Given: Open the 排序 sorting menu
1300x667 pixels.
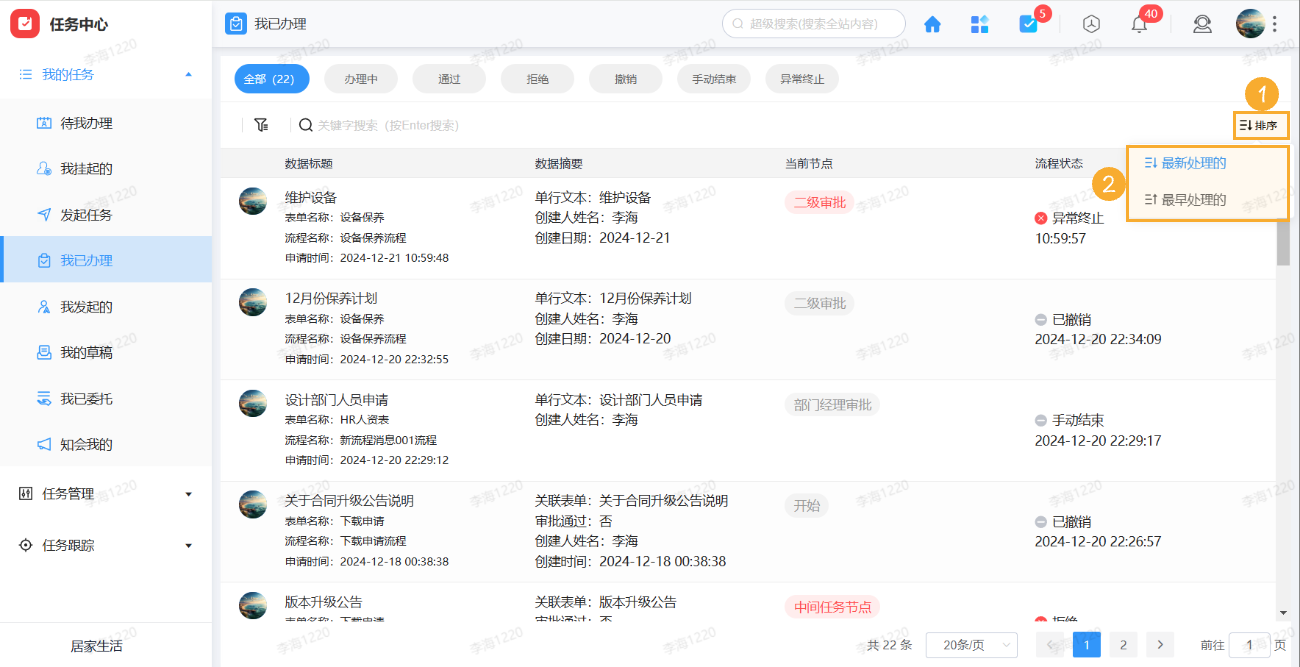Looking at the screenshot, I should click(x=1260, y=124).
